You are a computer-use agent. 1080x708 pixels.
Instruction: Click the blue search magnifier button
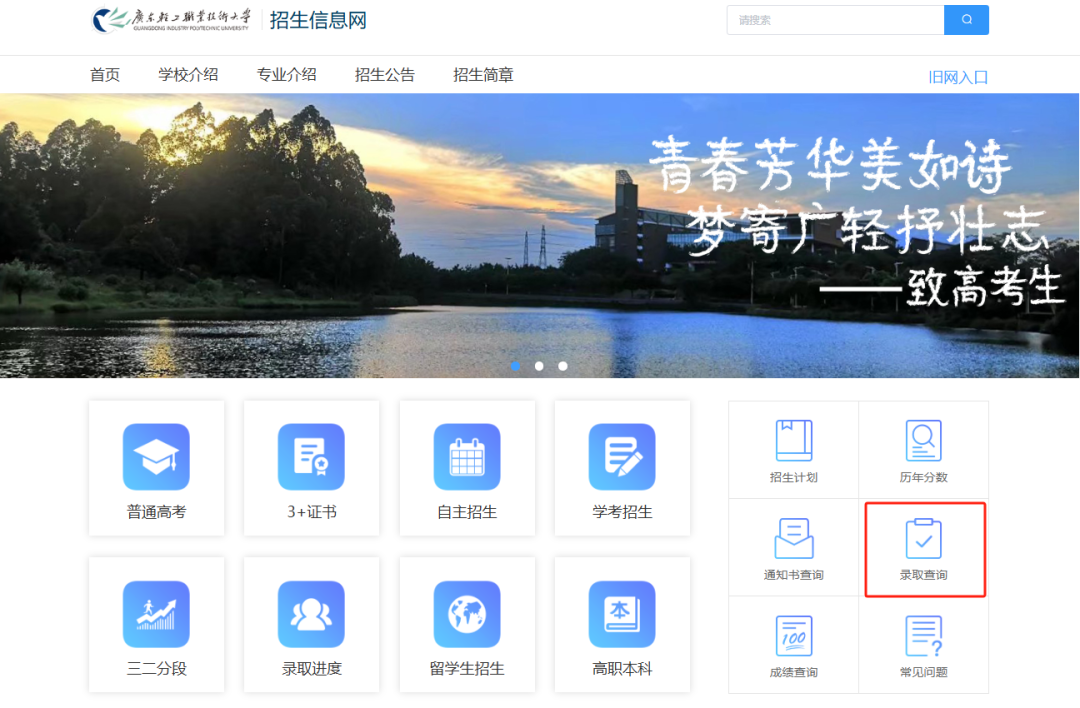[x=966, y=20]
